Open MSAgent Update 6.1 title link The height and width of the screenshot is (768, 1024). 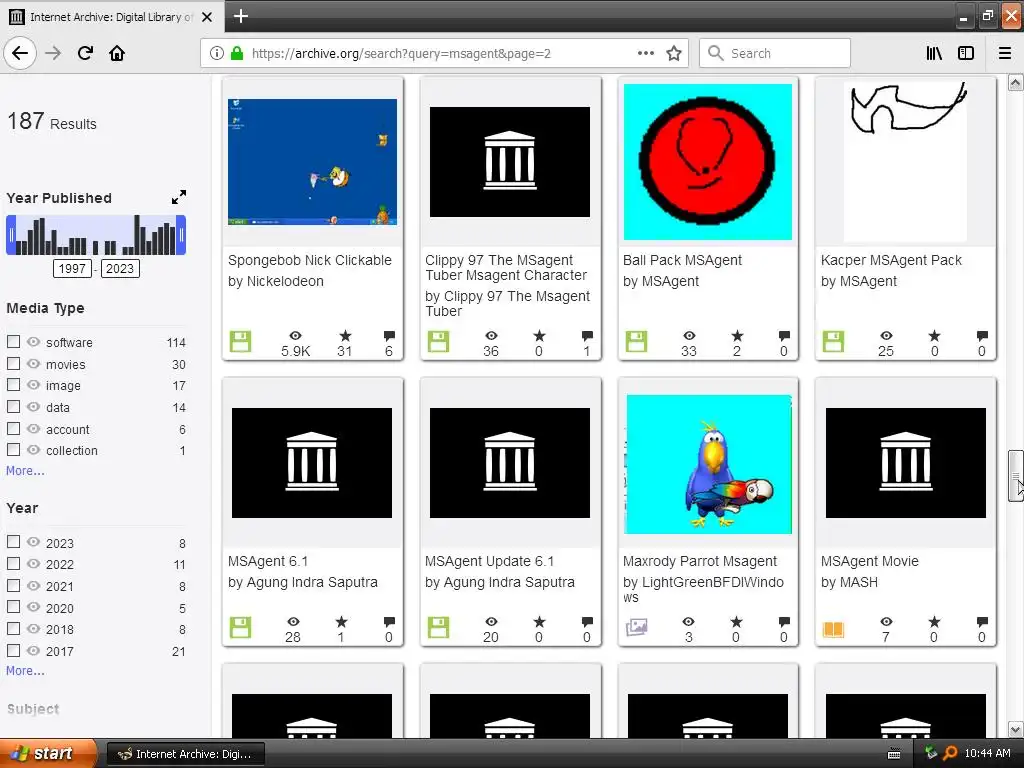pyautogui.click(x=490, y=561)
